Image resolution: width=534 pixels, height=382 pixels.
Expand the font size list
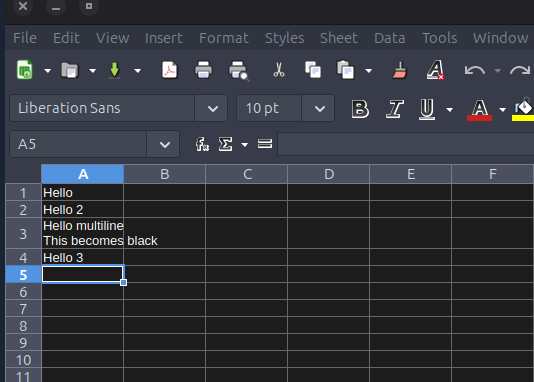(x=319, y=109)
